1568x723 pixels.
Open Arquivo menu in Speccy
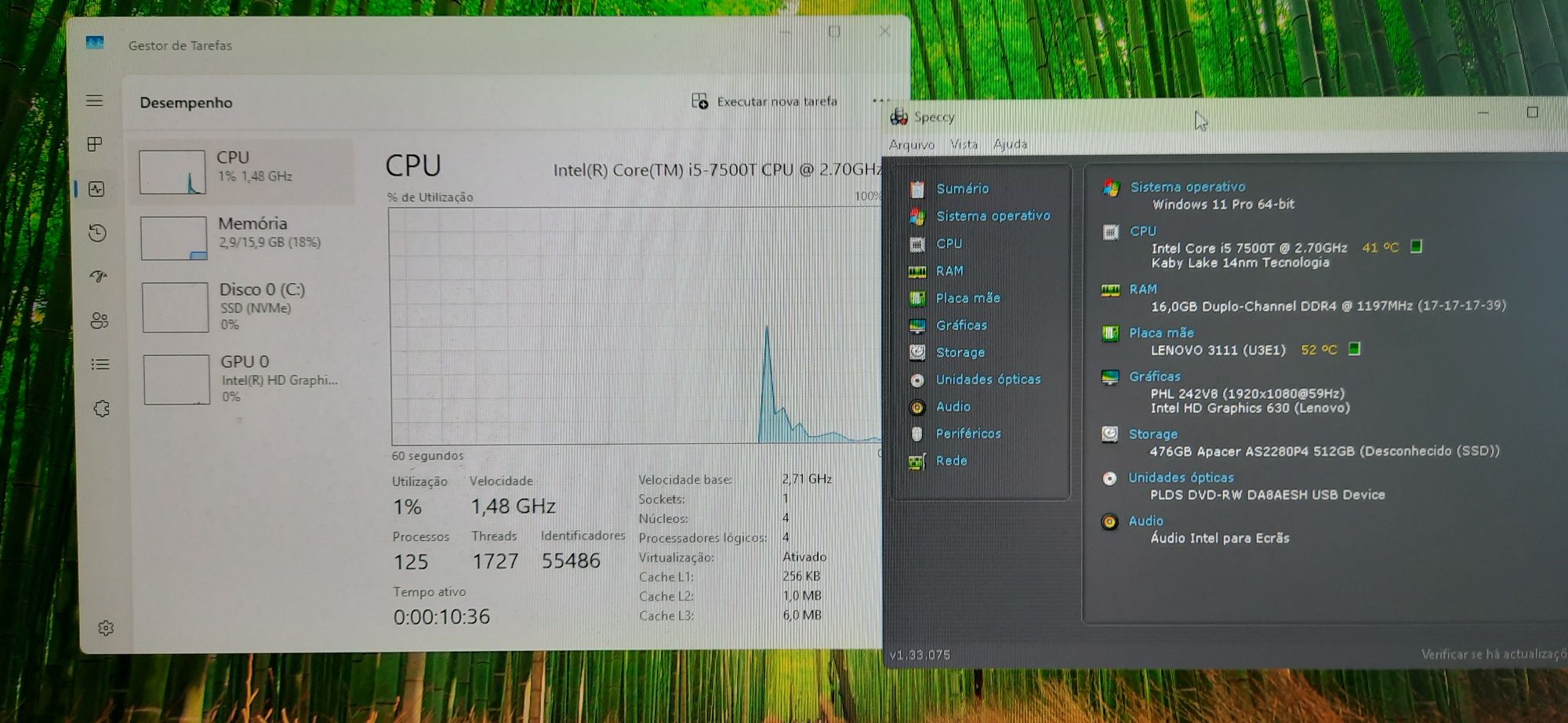pos(911,144)
